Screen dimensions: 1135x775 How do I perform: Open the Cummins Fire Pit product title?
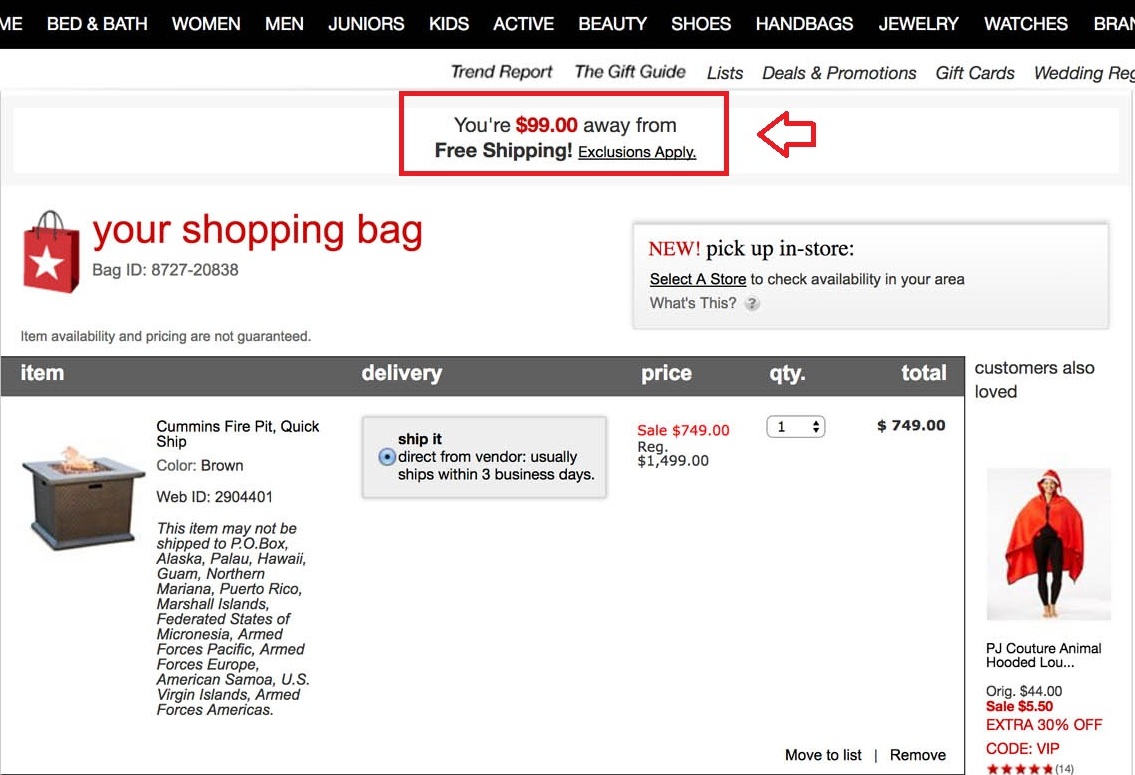(237, 433)
